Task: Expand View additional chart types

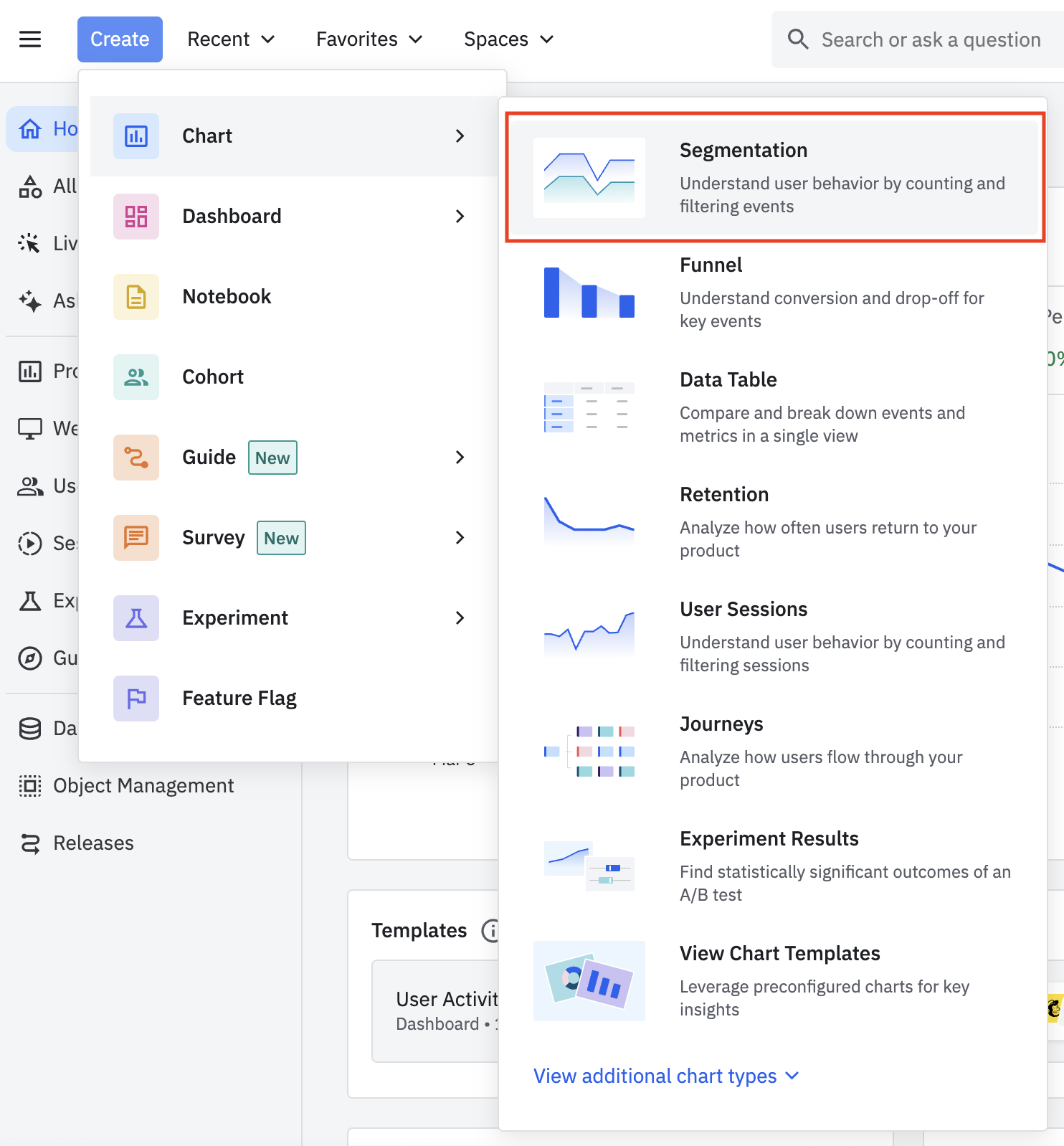Action: pos(666,1076)
